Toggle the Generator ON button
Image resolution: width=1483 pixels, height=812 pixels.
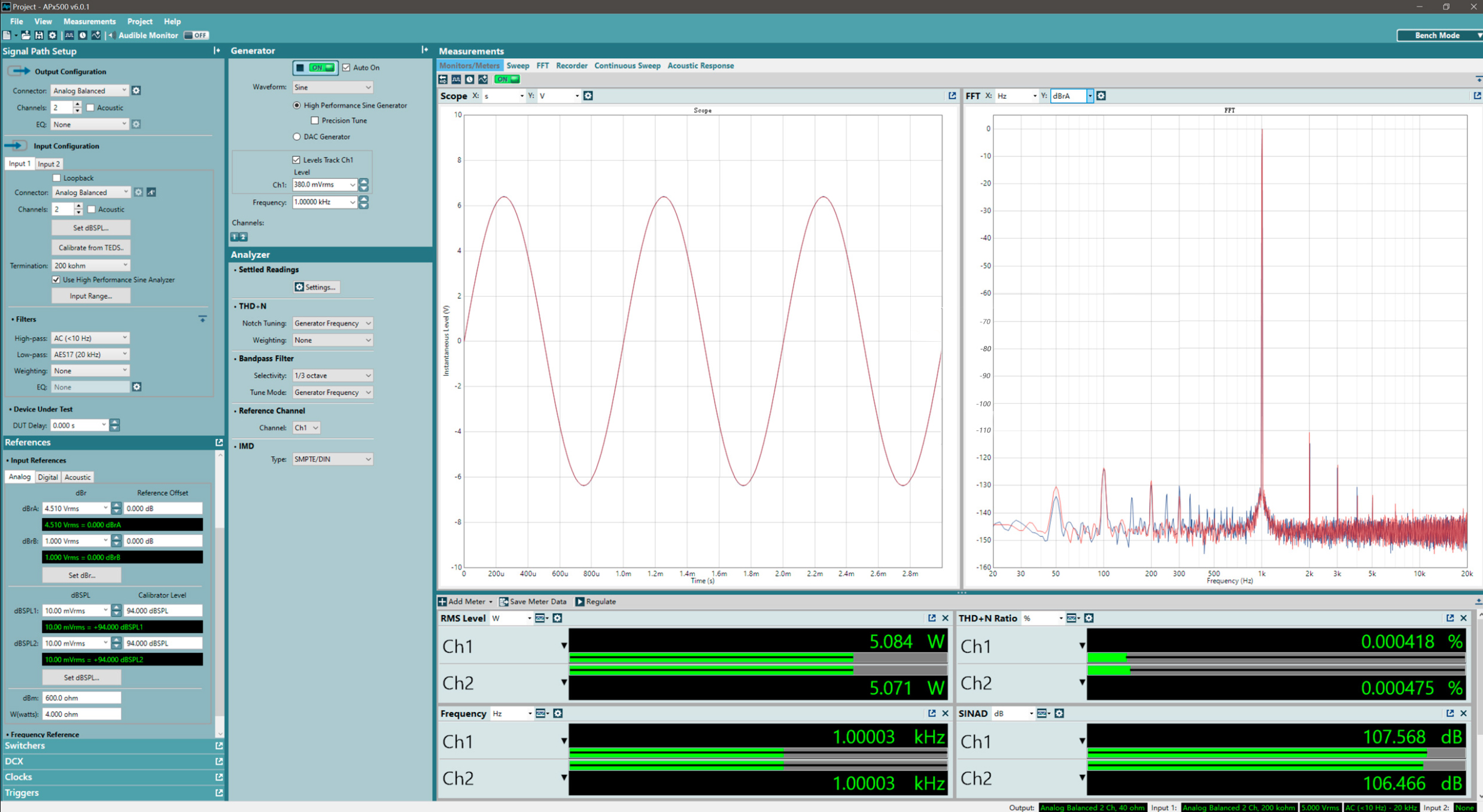tap(315, 68)
